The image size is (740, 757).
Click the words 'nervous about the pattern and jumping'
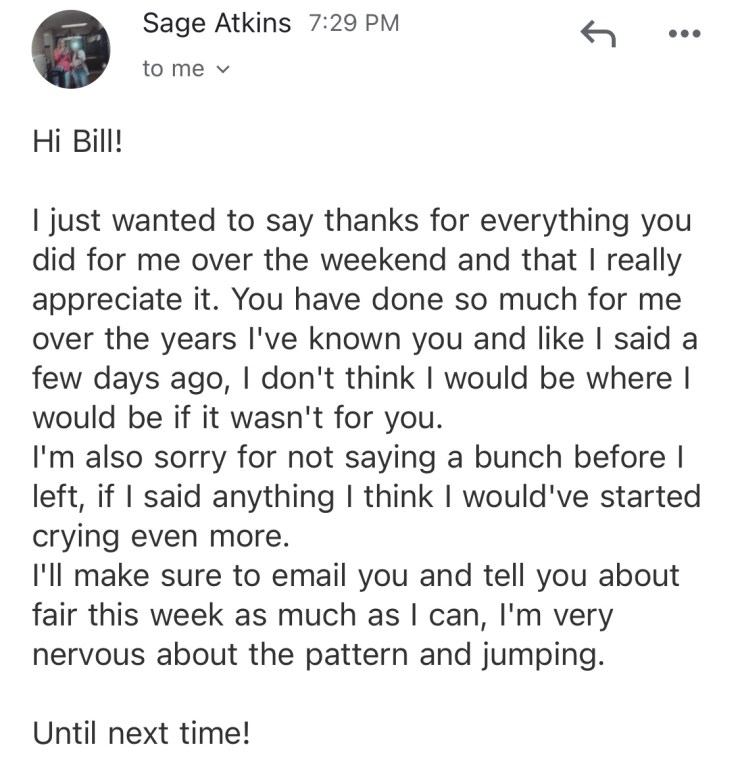pos(318,654)
